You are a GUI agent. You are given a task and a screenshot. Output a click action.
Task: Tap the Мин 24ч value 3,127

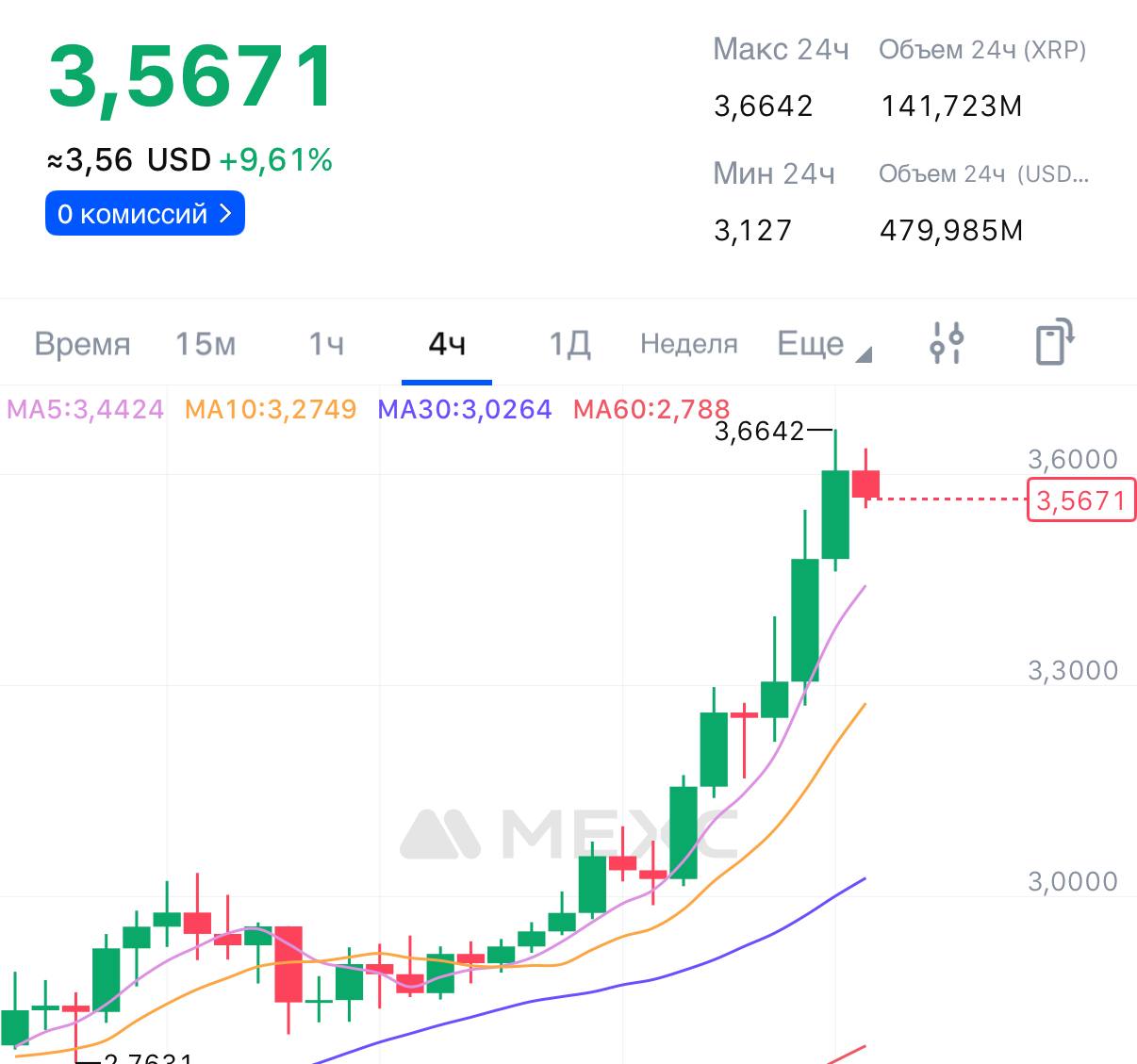pos(753,230)
